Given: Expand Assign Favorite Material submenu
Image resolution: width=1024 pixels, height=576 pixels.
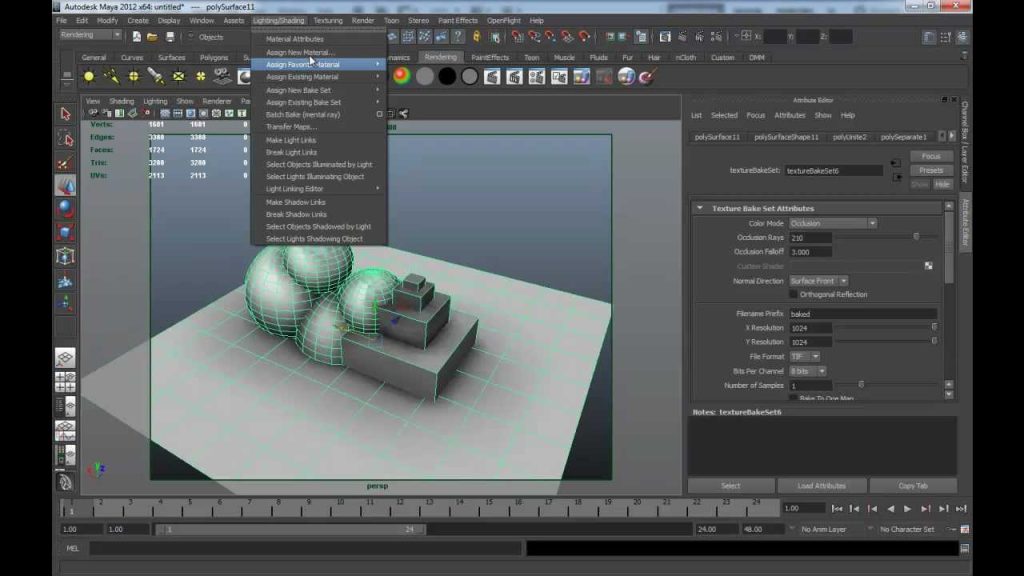Looking at the screenshot, I should pyautogui.click(x=320, y=65).
